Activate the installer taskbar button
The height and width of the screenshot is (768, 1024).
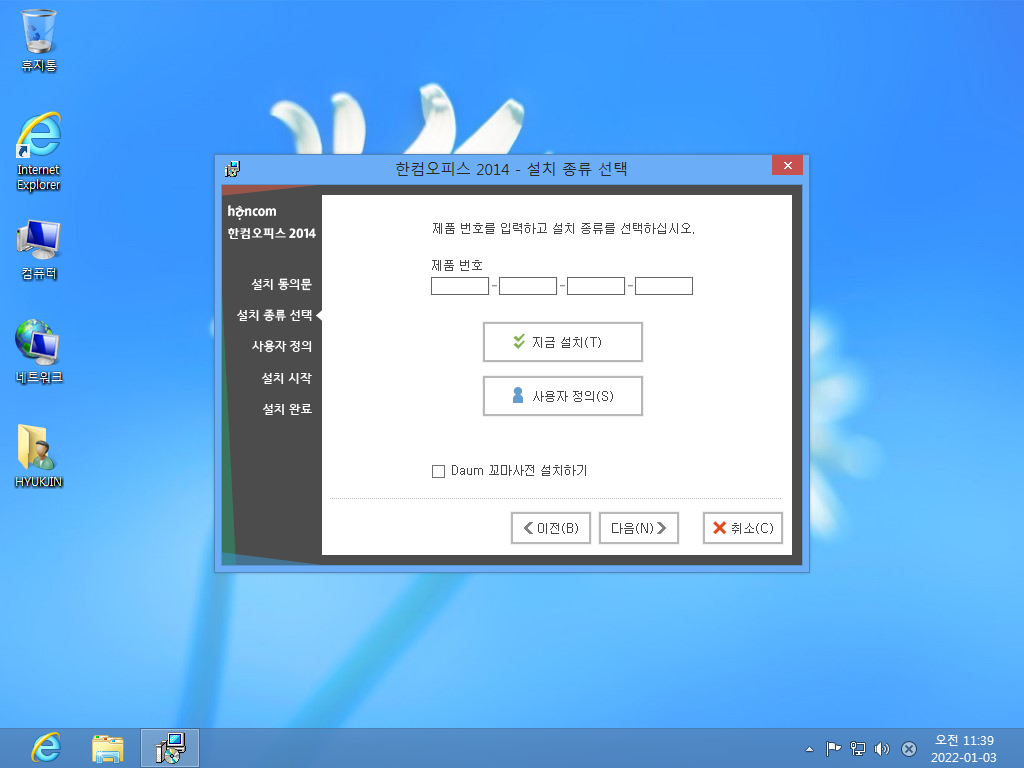point(170,748)
